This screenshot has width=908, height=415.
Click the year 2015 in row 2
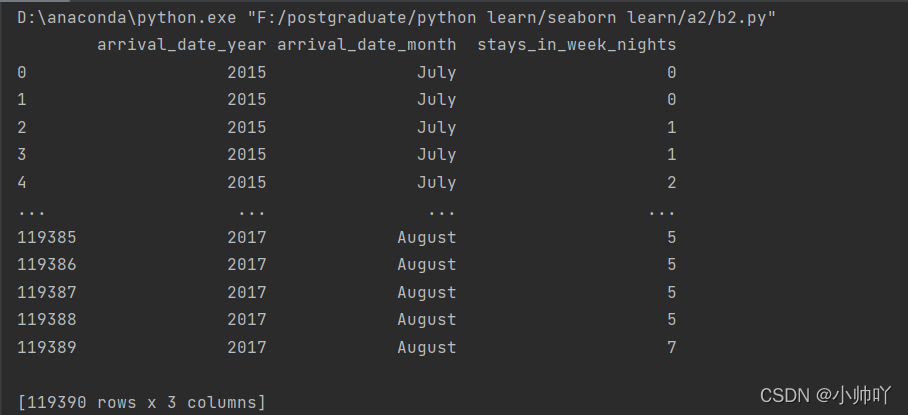(x=247, y=127)
